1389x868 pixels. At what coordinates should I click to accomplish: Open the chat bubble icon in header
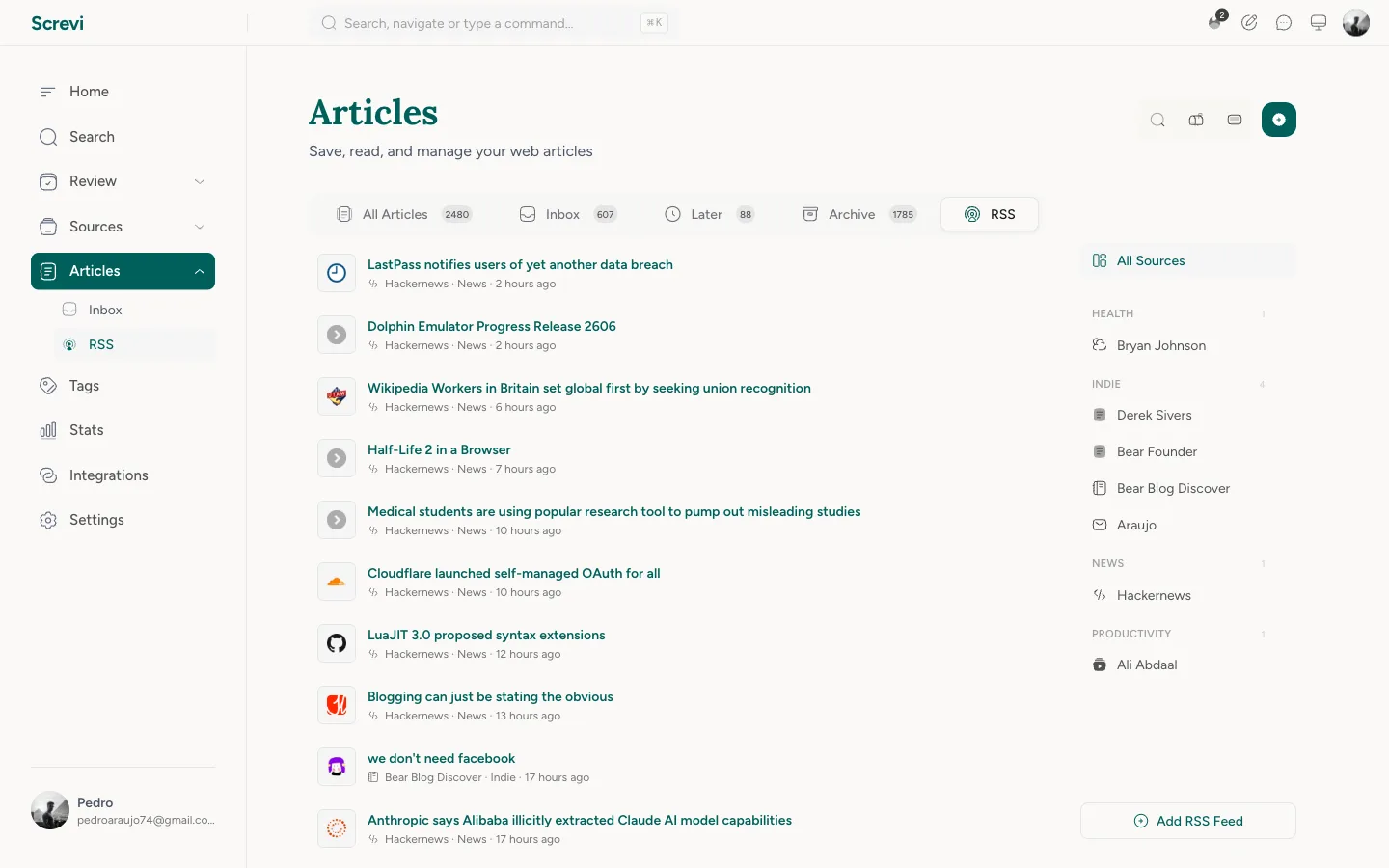coord(1284,23)
